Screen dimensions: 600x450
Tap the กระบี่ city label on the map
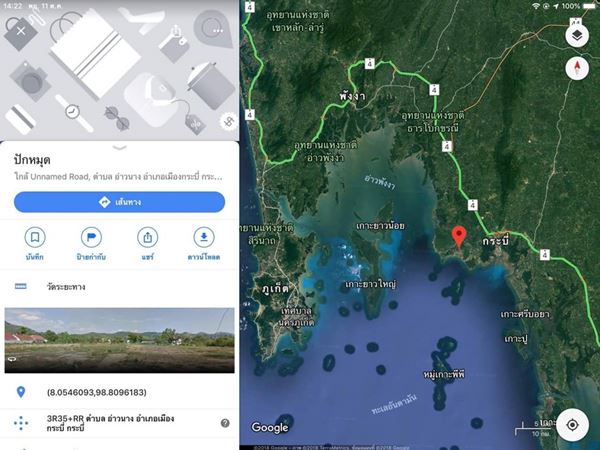pos(496,242)
